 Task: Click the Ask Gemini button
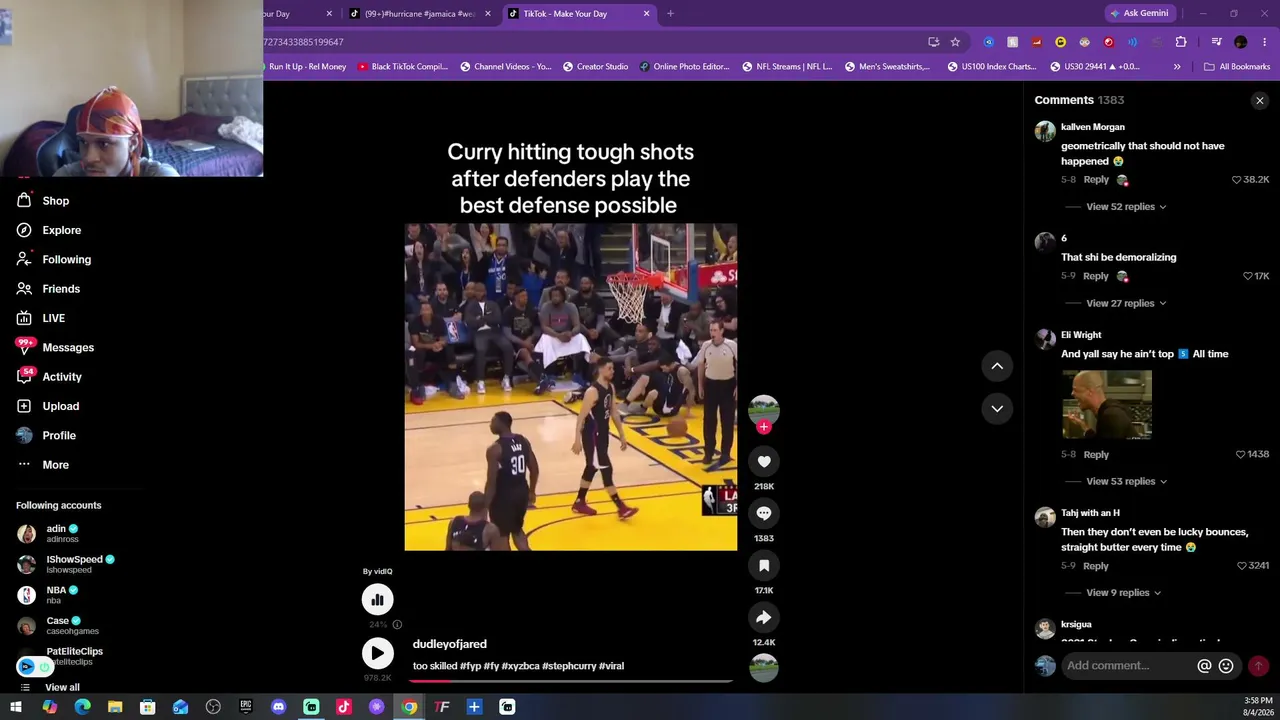pyautogui.click(x=1138, y=13)
